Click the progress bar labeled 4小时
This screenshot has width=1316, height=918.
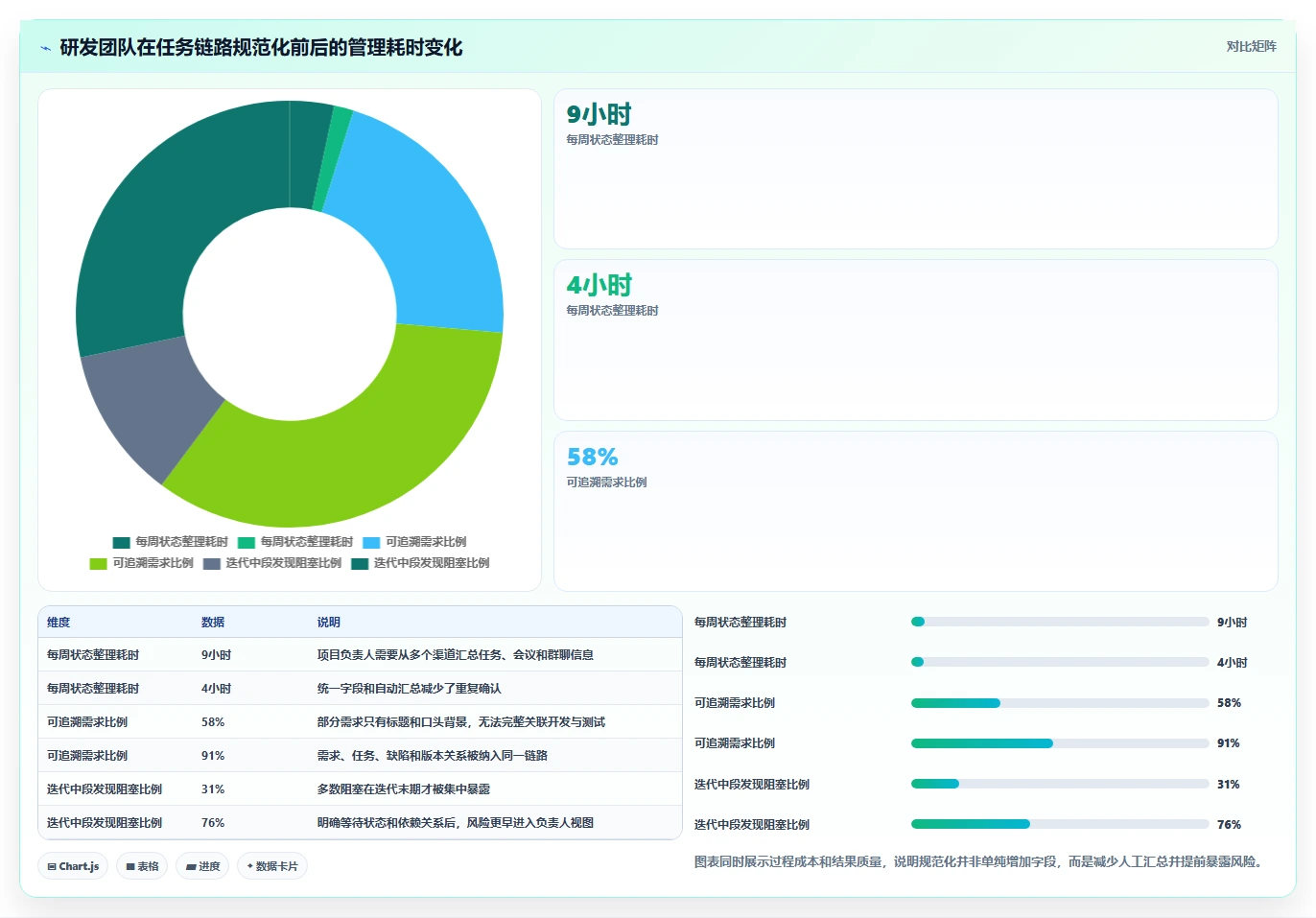[x=1060, y=662]
